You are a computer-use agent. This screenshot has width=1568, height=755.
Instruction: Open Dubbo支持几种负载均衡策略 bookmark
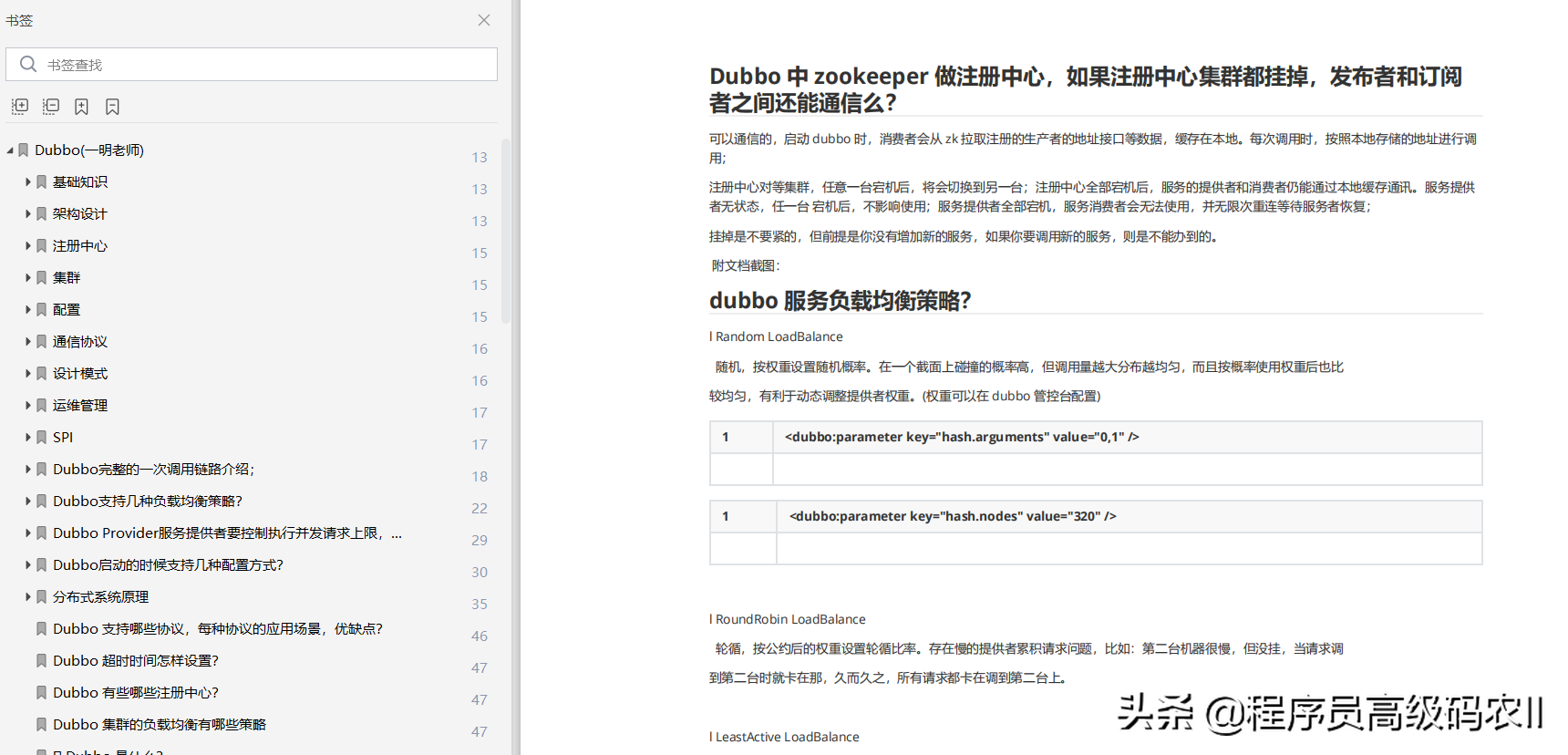coord(148,502)
